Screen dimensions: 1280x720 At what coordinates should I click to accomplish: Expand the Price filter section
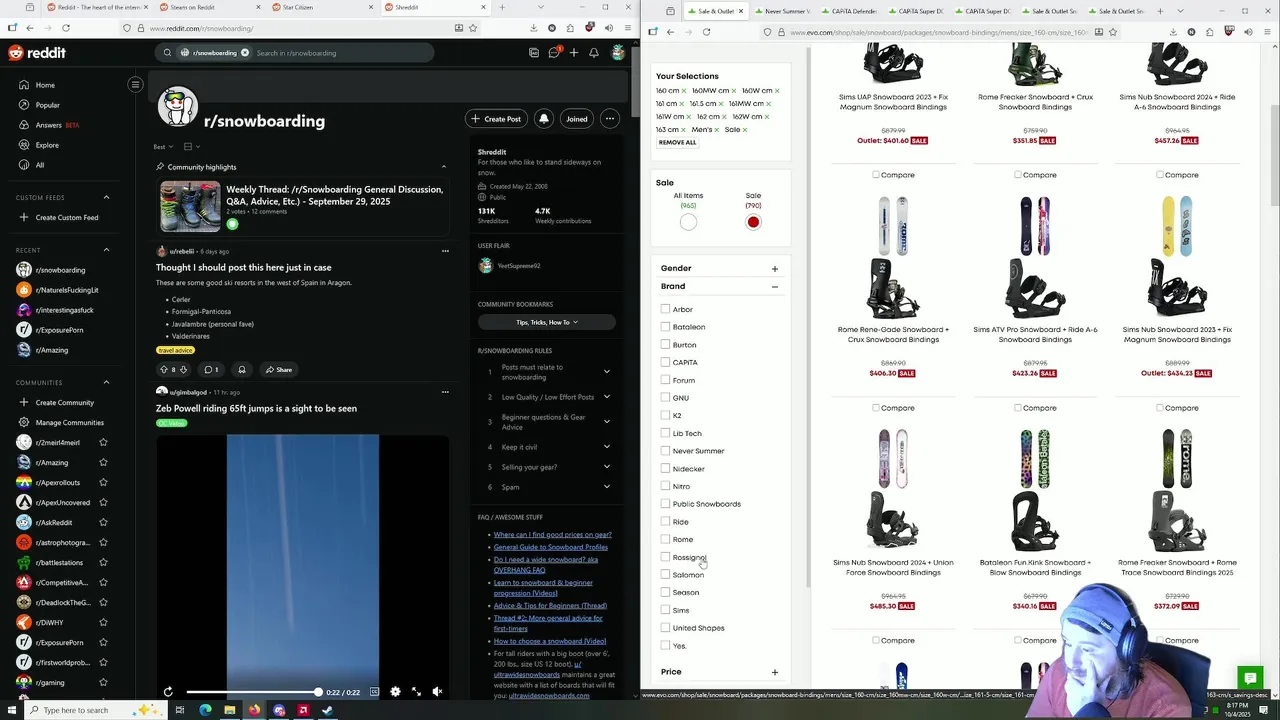(774, 672)
